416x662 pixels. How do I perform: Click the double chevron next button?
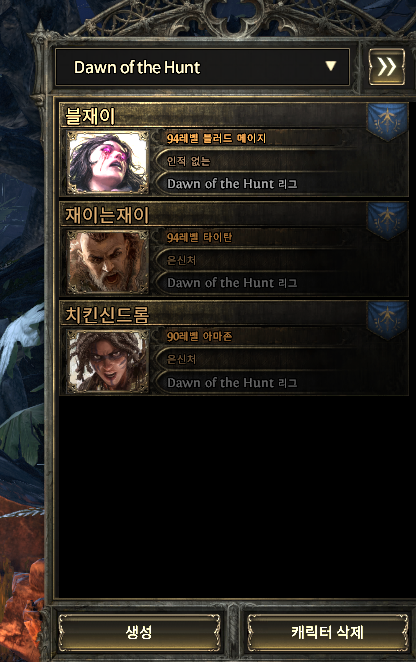click(x=386, y=67)
